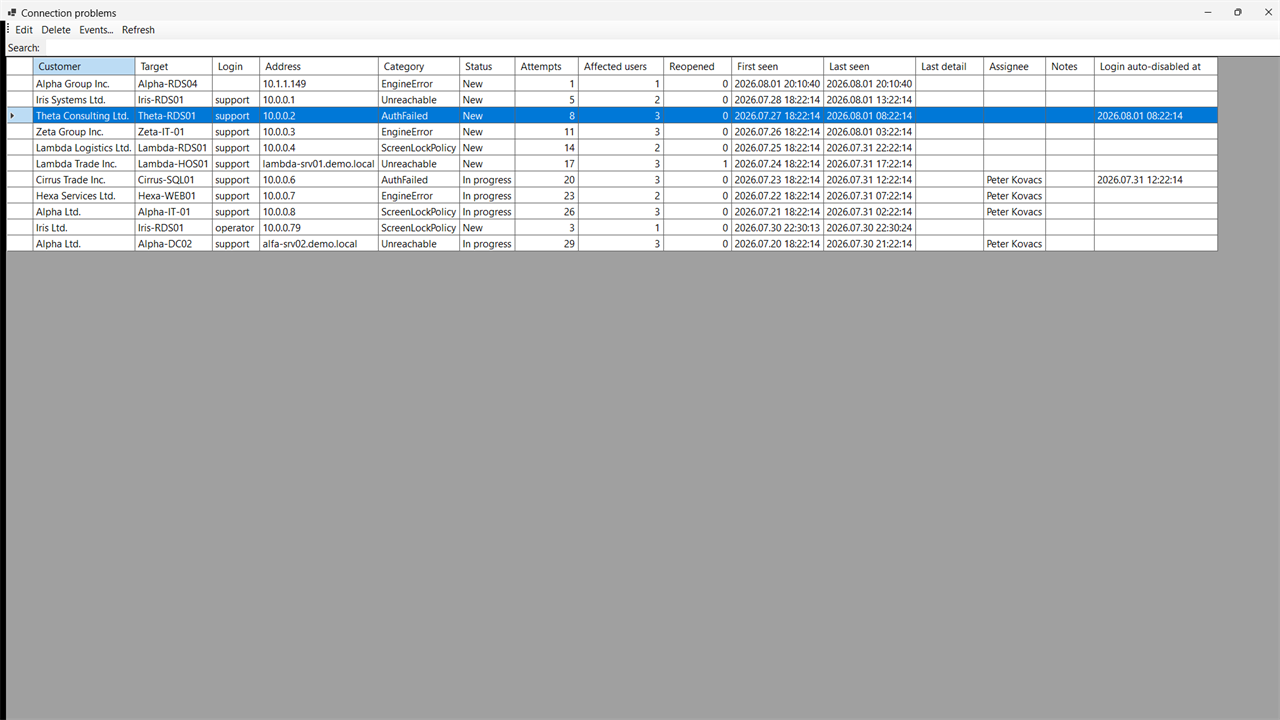Sort by Attempts column header

(546, 67)
